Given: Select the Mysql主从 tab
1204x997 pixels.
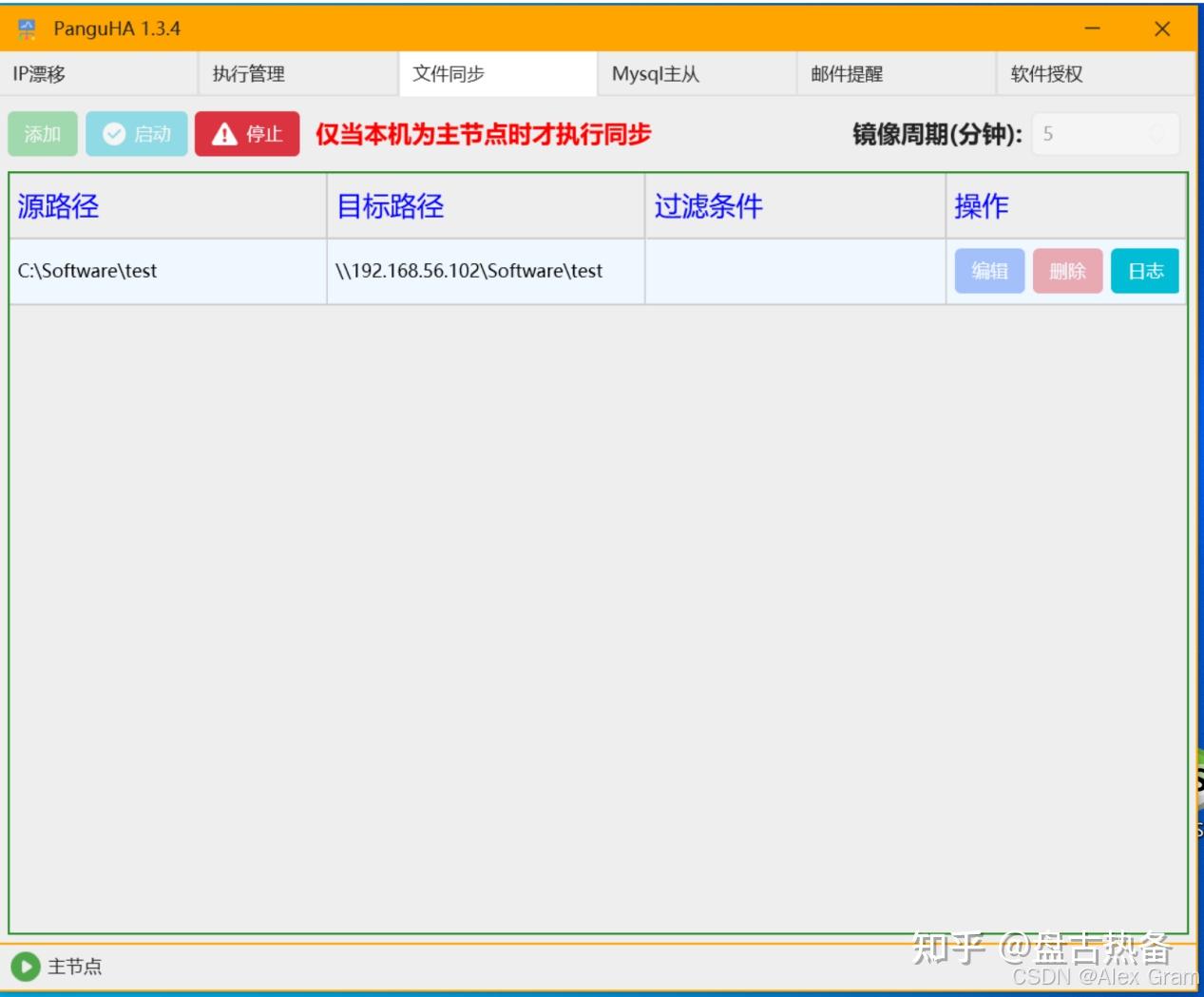Looking at the screenshot, I should pos(697,74).
